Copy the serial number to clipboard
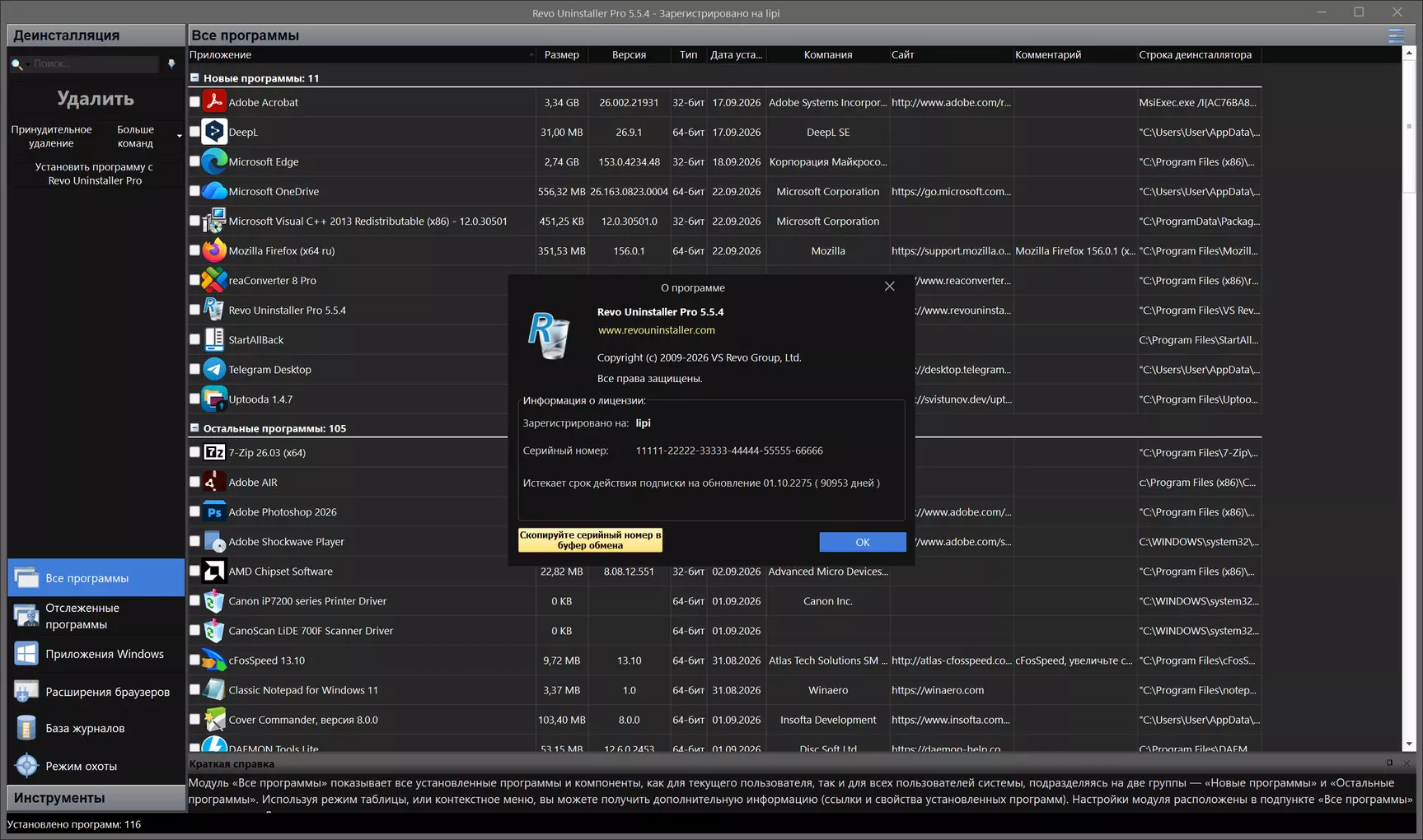Image resolution: width=1423 pixels, height=840 pixels. tap(590, 539)
